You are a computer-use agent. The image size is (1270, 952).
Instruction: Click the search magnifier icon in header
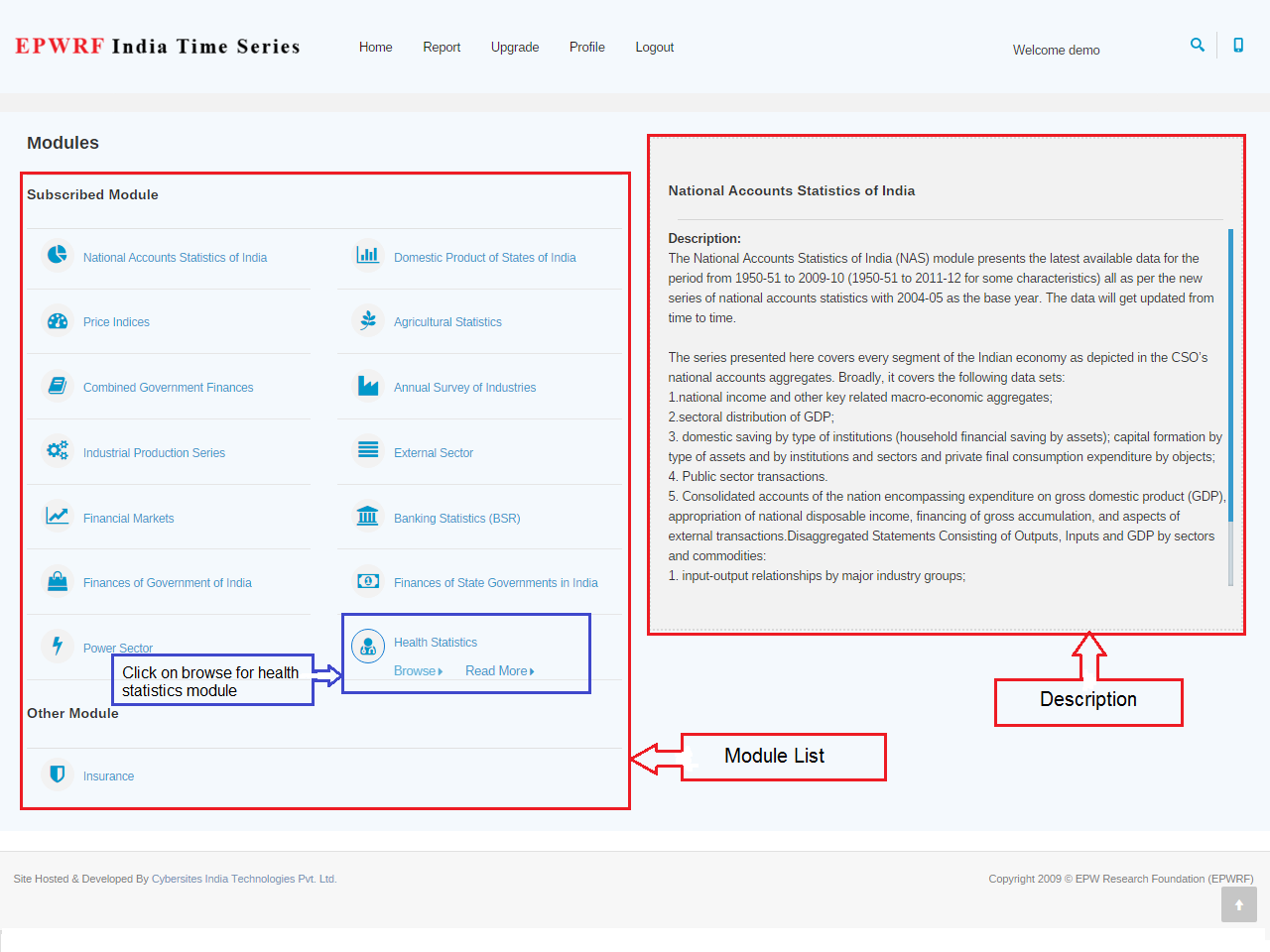pyautogui.click(x=1198, y=45)
